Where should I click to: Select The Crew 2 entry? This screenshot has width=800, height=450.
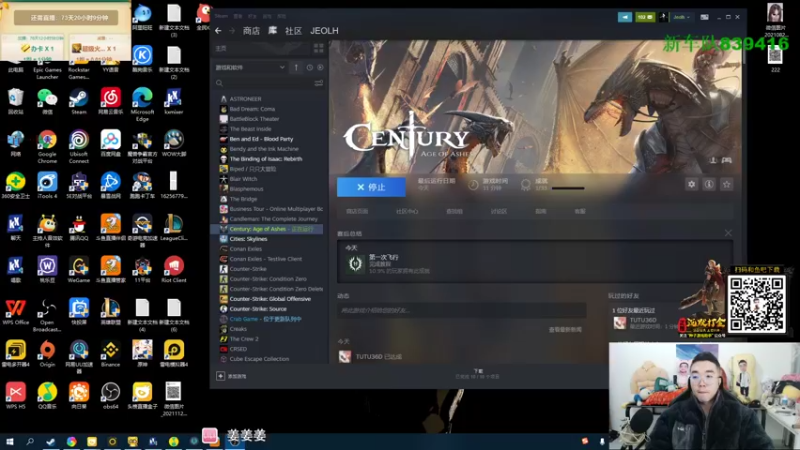(244, 339)
